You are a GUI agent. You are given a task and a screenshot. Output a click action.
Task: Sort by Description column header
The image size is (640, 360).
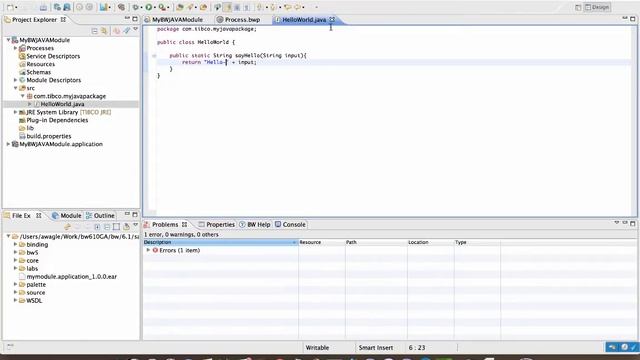click(x=220, y=242)
